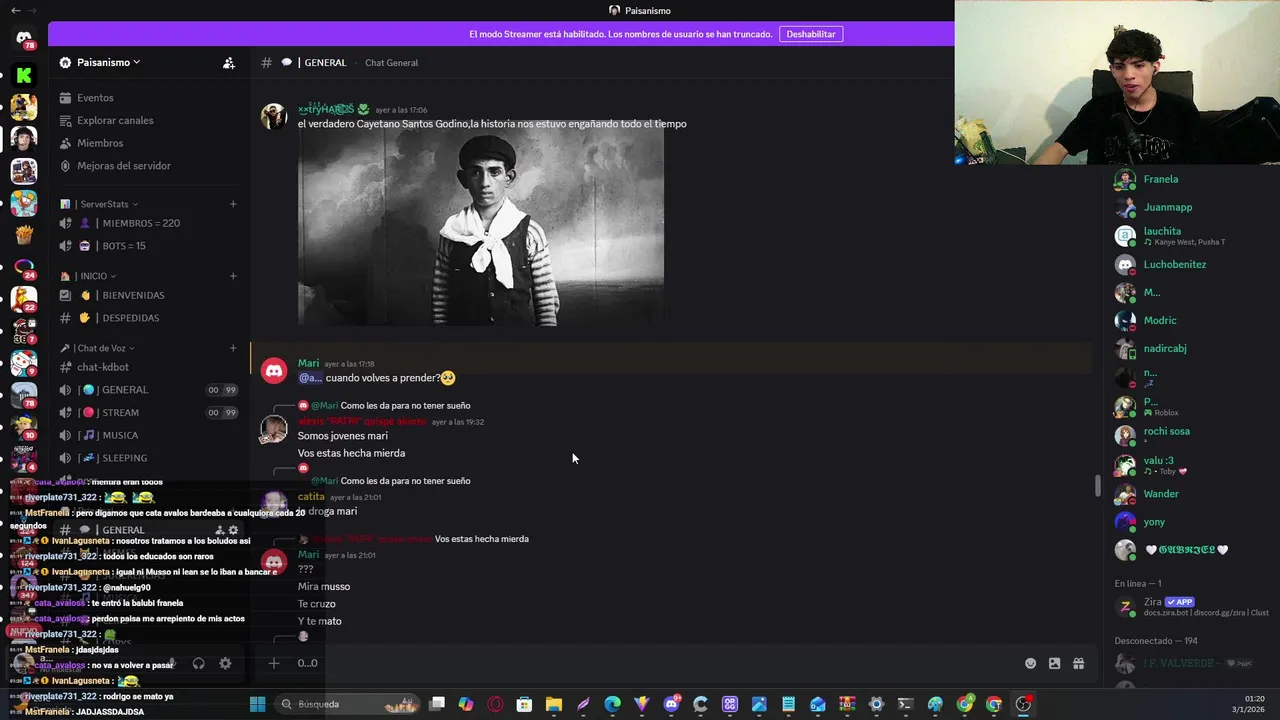Open the Opera browser taskbar icon

coord(495,704)
